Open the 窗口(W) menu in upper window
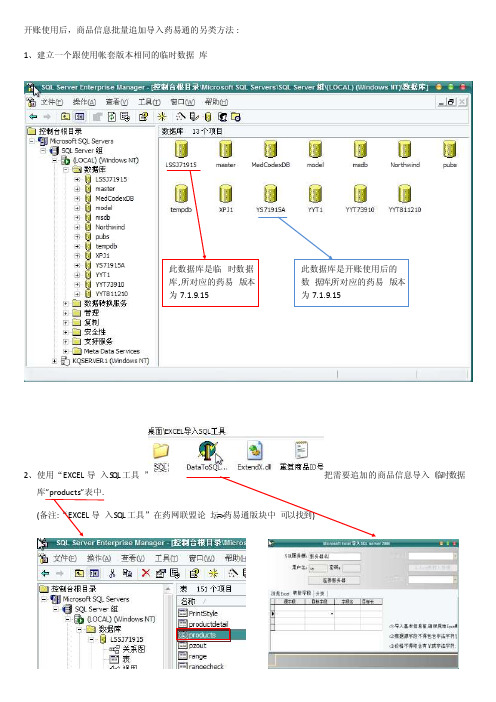 (x=183, y=102)
